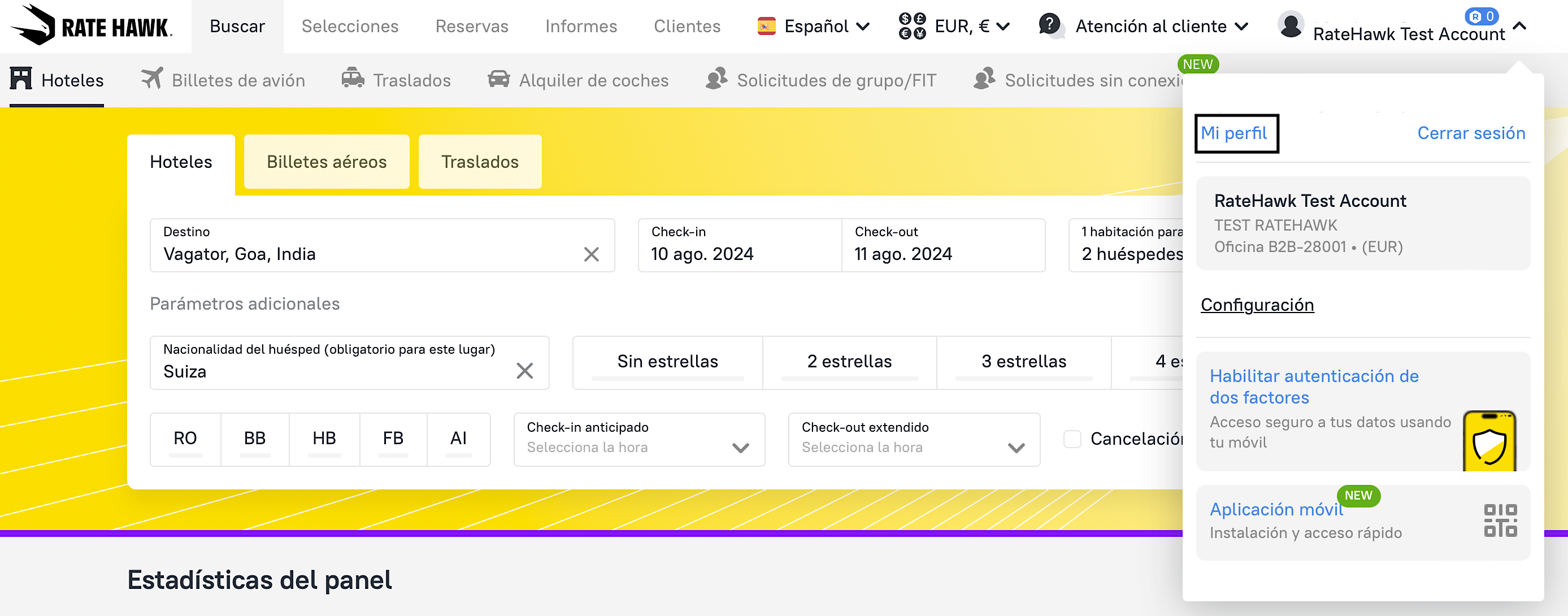Toggle the 3 estrellas filter
1568x616 pixels.
[x=1023, y=362]
